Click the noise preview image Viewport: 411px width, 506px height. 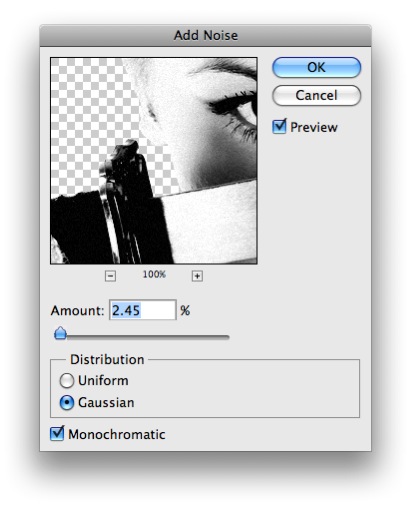(x=154, y=161)
